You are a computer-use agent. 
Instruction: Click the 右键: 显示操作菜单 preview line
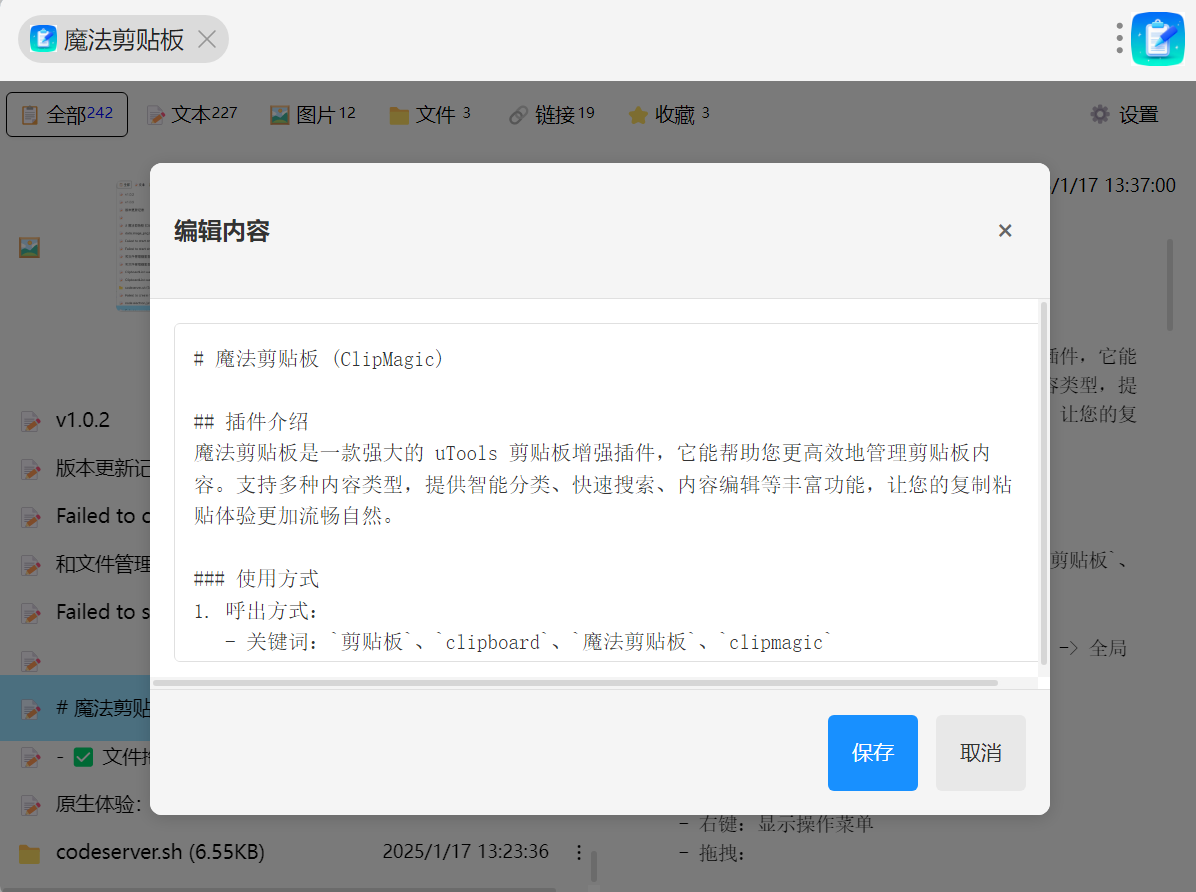[776, 824]
